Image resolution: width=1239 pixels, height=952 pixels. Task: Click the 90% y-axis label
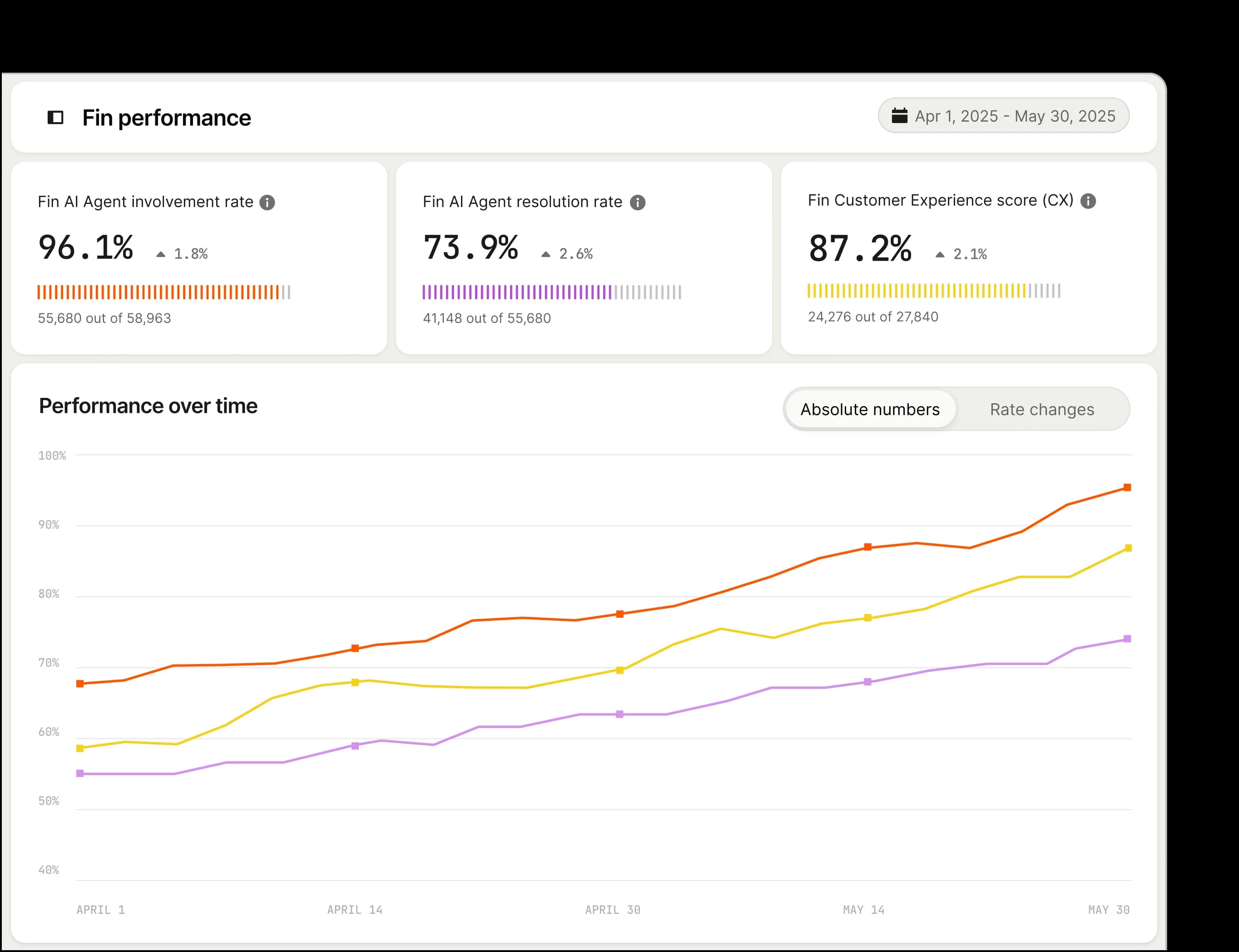point(49,525)
